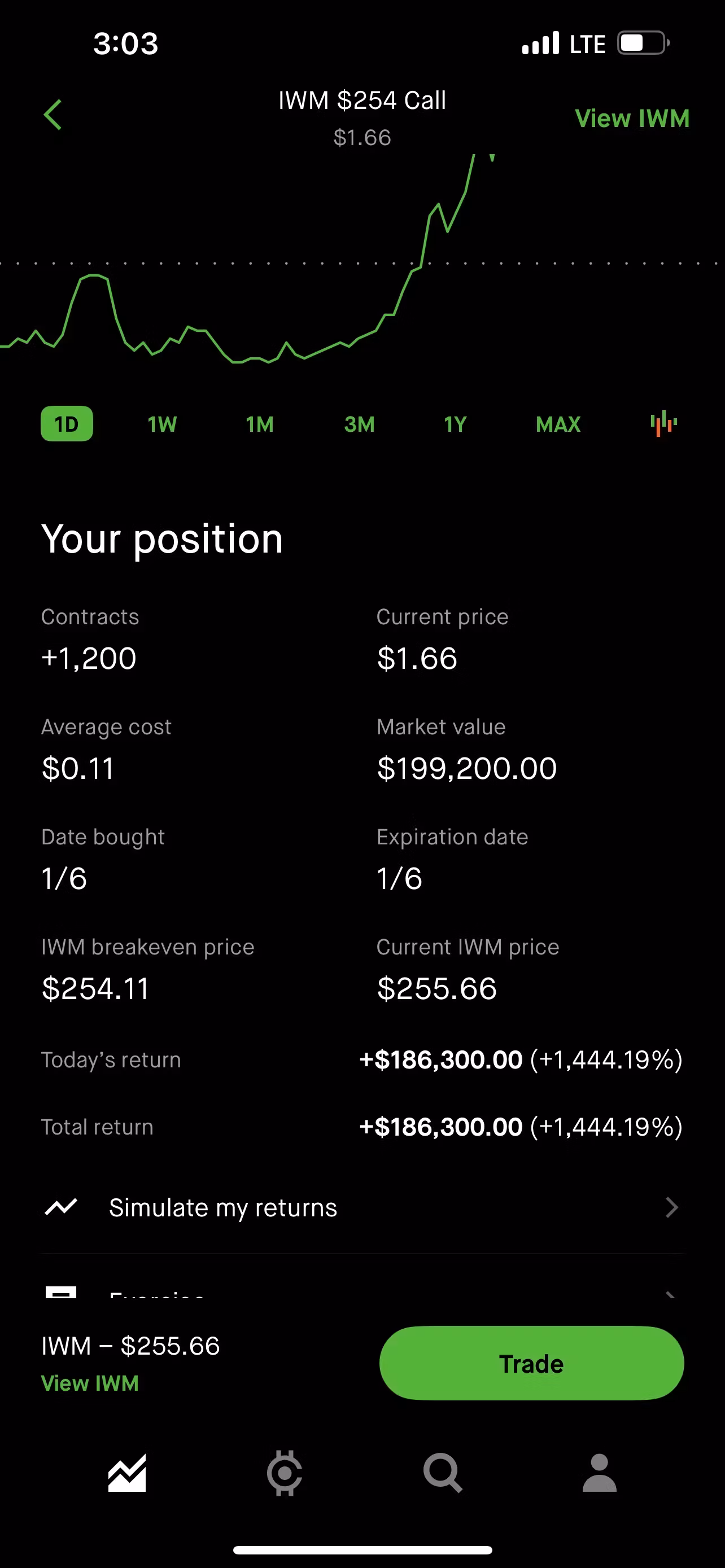Select the 1D chart range
Viewport: 725px width, 1568px height.
tap(67, 424)
